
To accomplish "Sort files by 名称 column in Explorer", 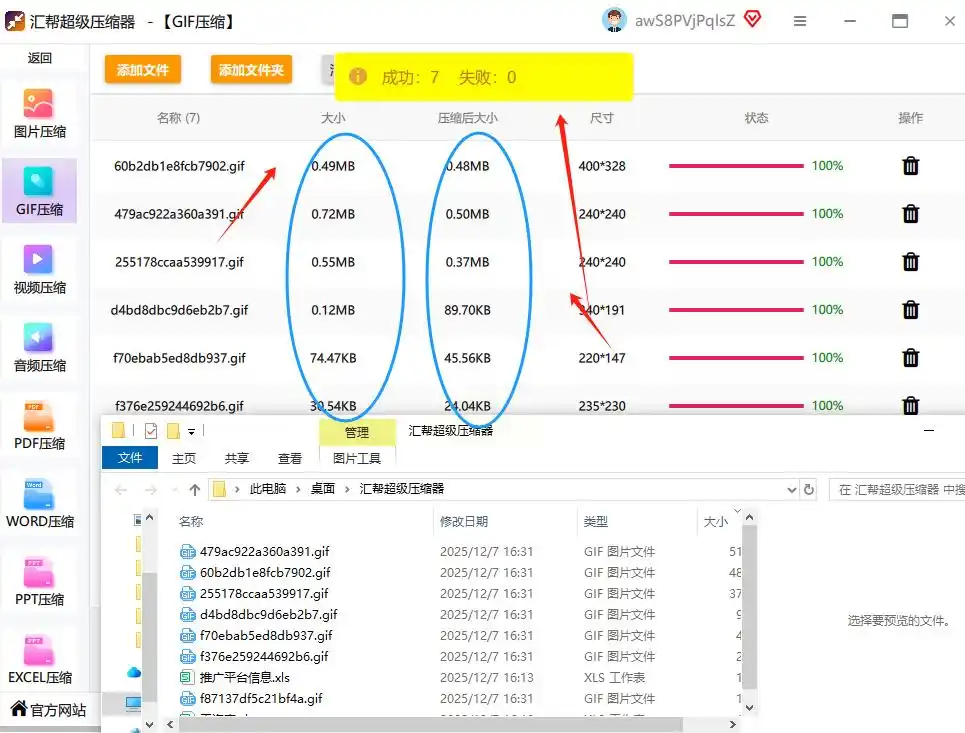I will (191, 522).
